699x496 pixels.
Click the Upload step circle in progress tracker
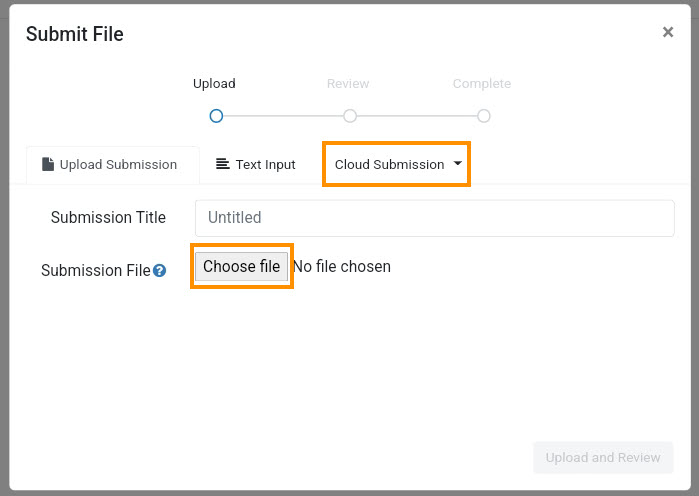(216, 116)
